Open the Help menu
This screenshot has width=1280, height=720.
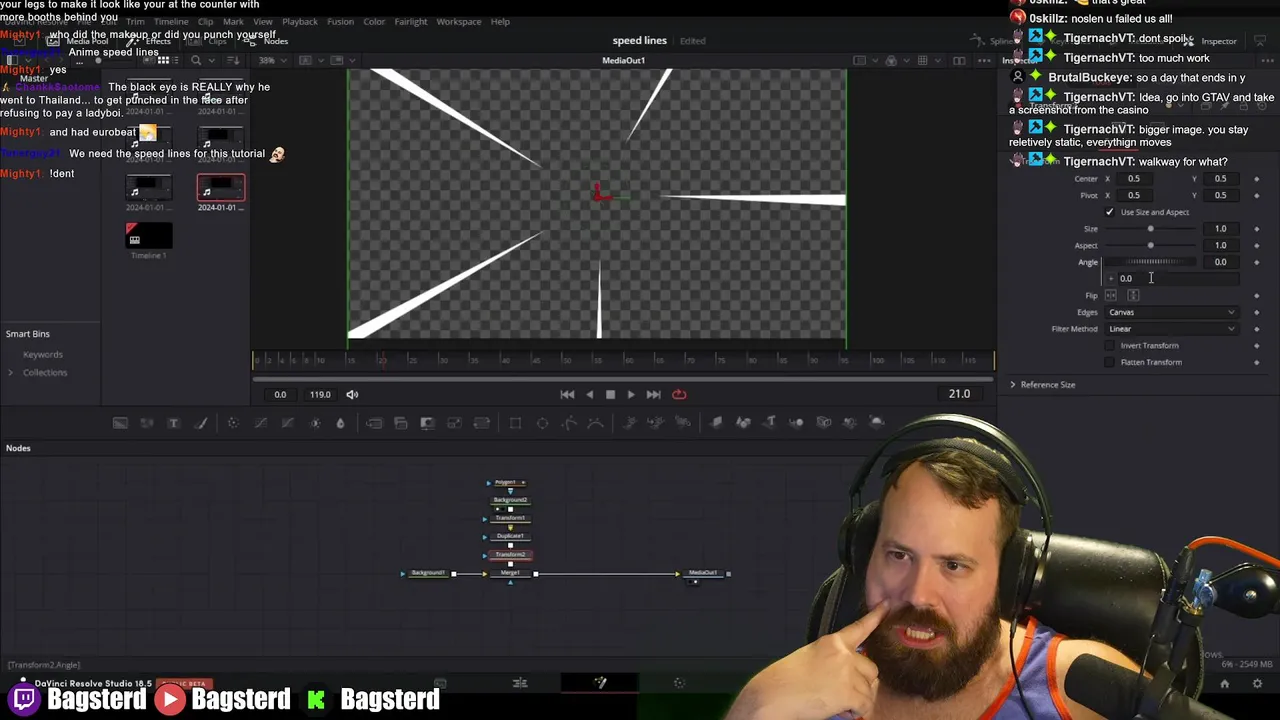tap(500, 22)
